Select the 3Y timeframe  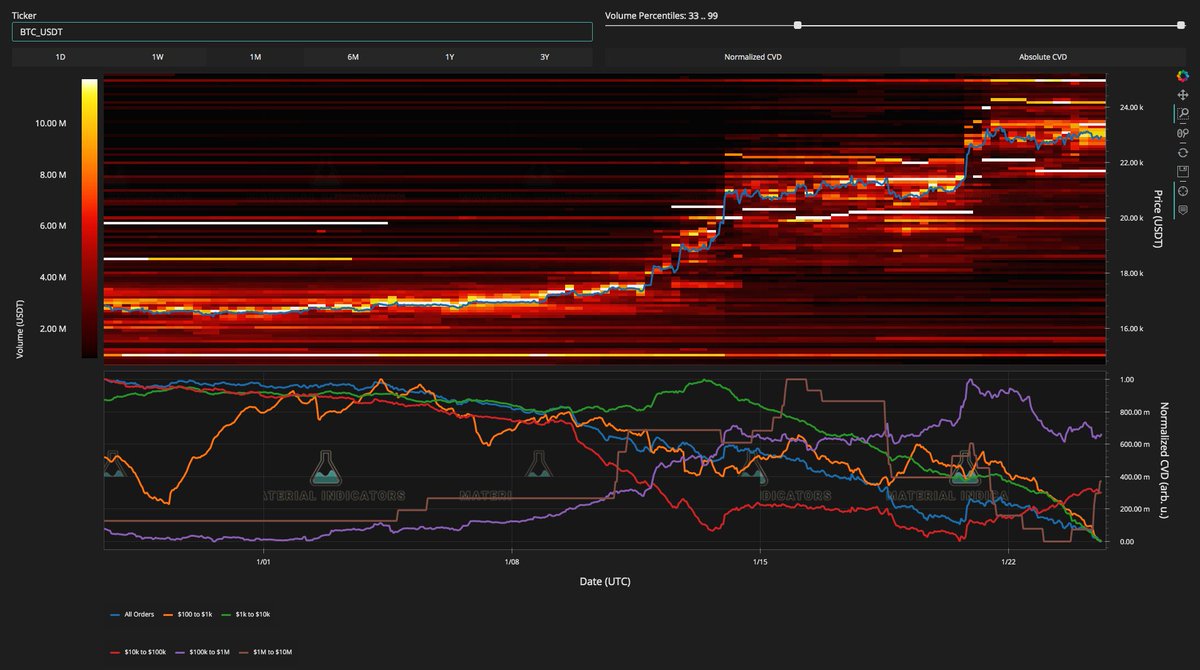coord(544,57)
